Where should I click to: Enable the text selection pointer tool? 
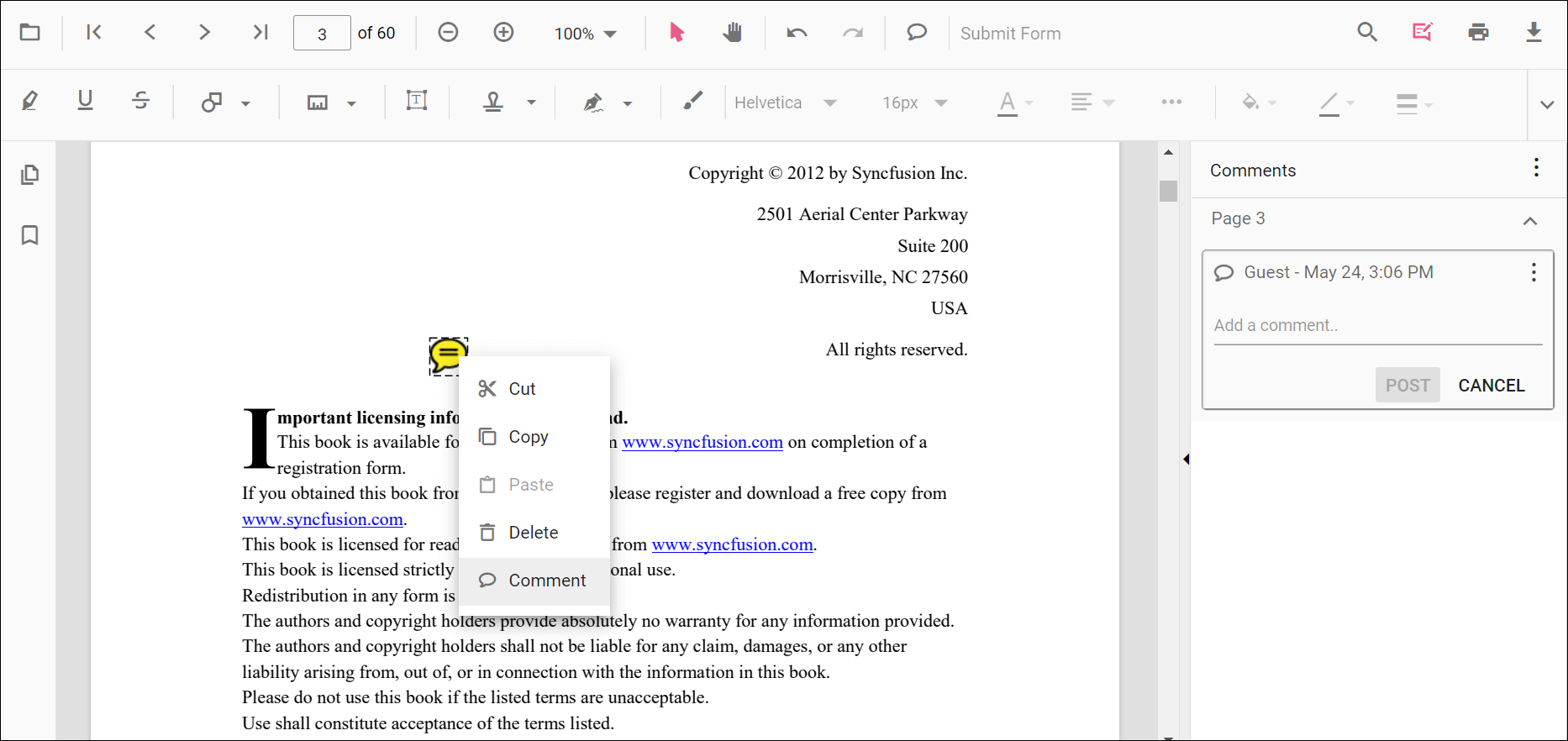[x=676, y=33]
